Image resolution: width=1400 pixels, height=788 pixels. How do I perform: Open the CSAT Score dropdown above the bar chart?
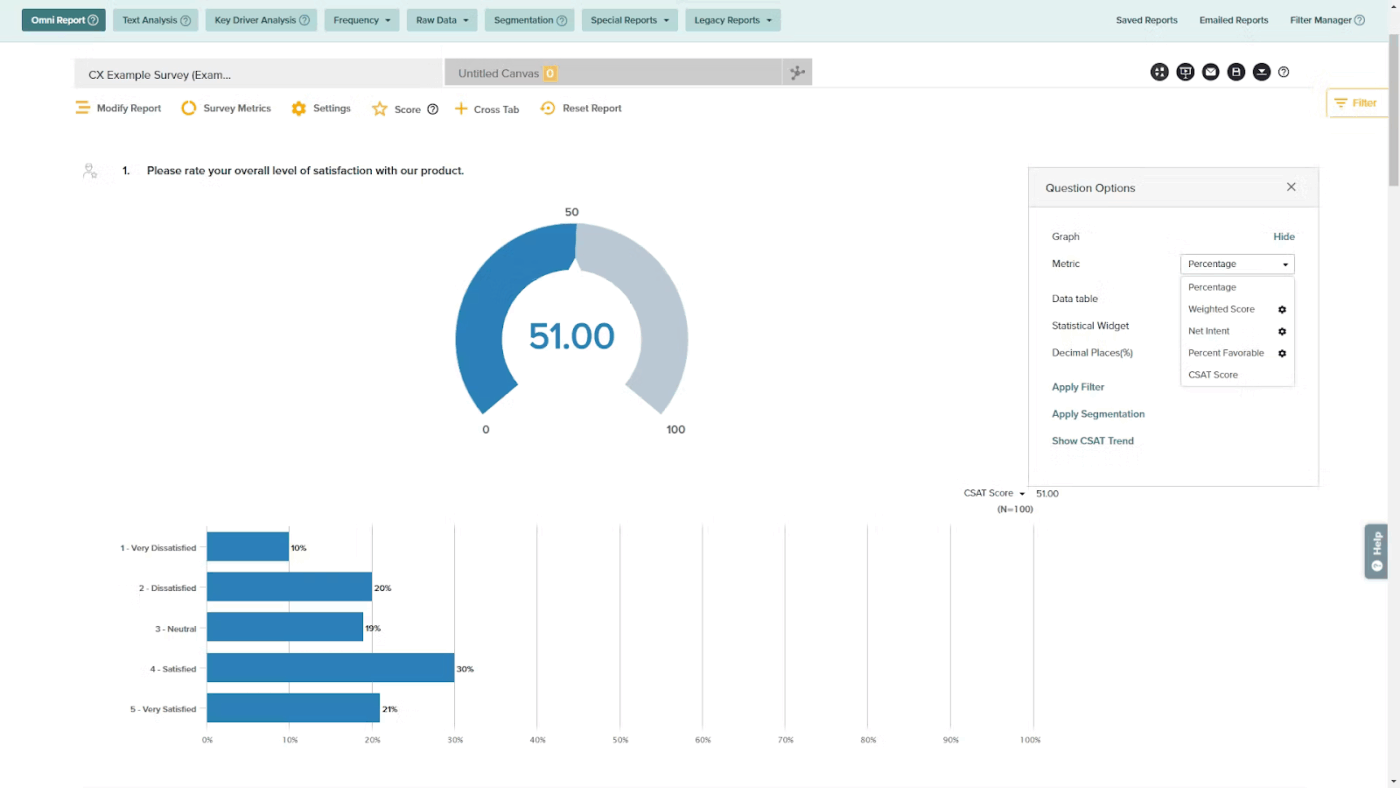point(992,492)
